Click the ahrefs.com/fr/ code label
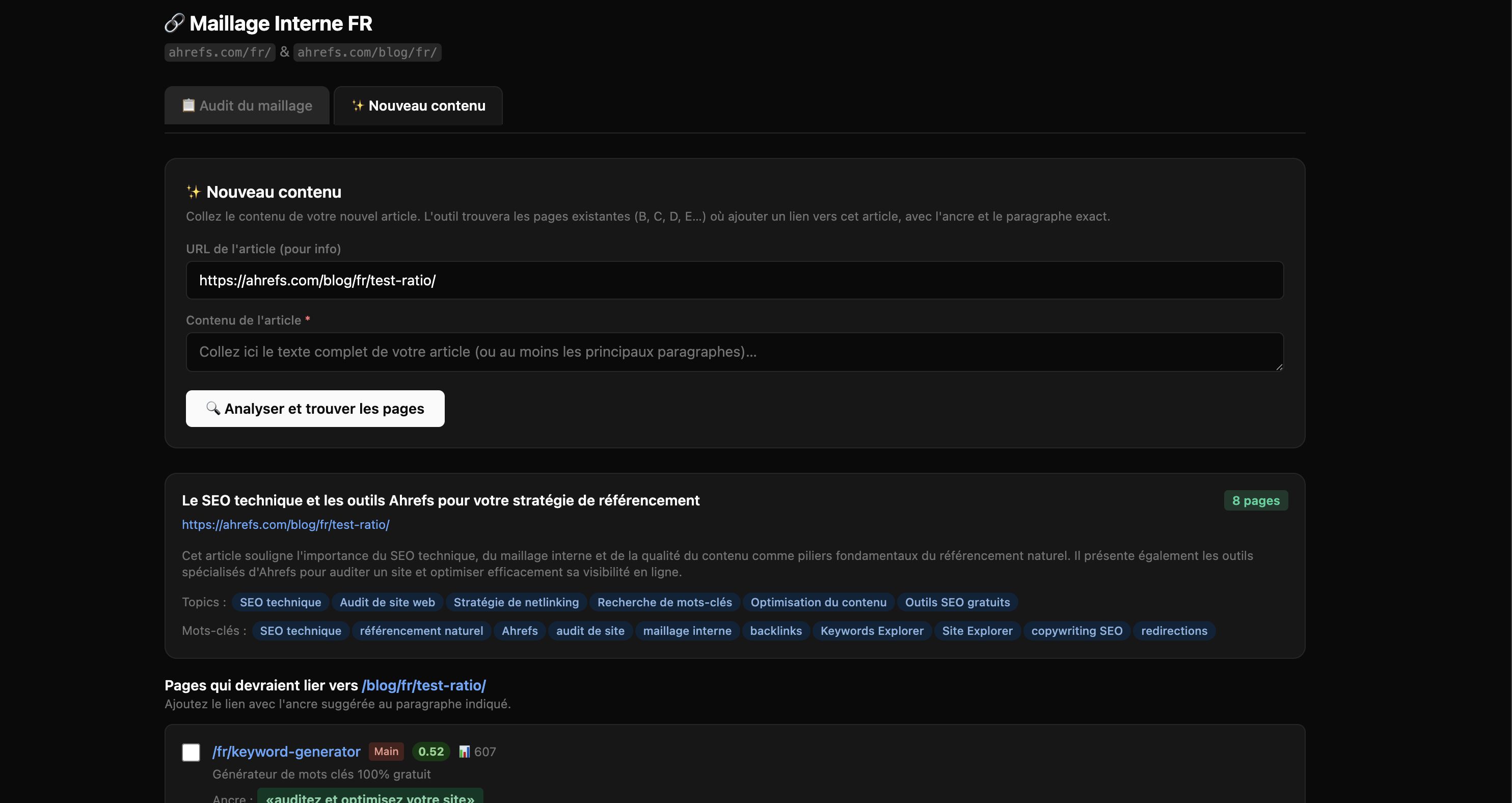This screenshot has width=1512, height=803. click(x=220, y=52)
